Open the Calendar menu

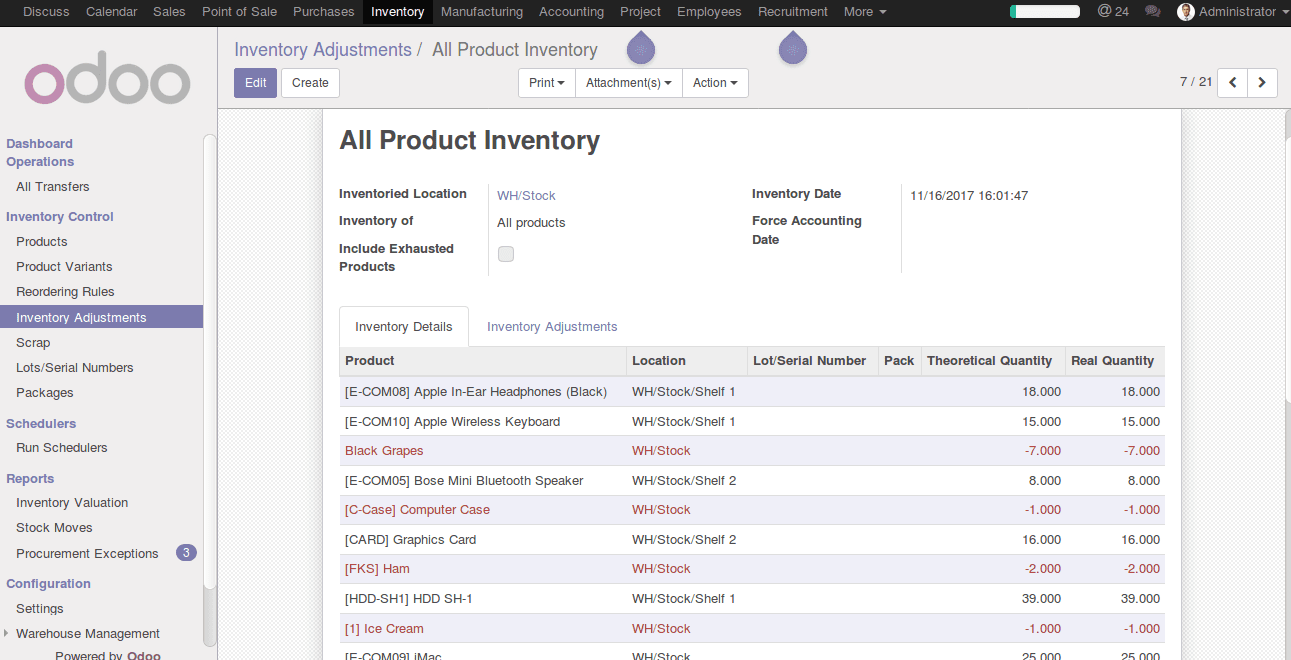(112, 12)
